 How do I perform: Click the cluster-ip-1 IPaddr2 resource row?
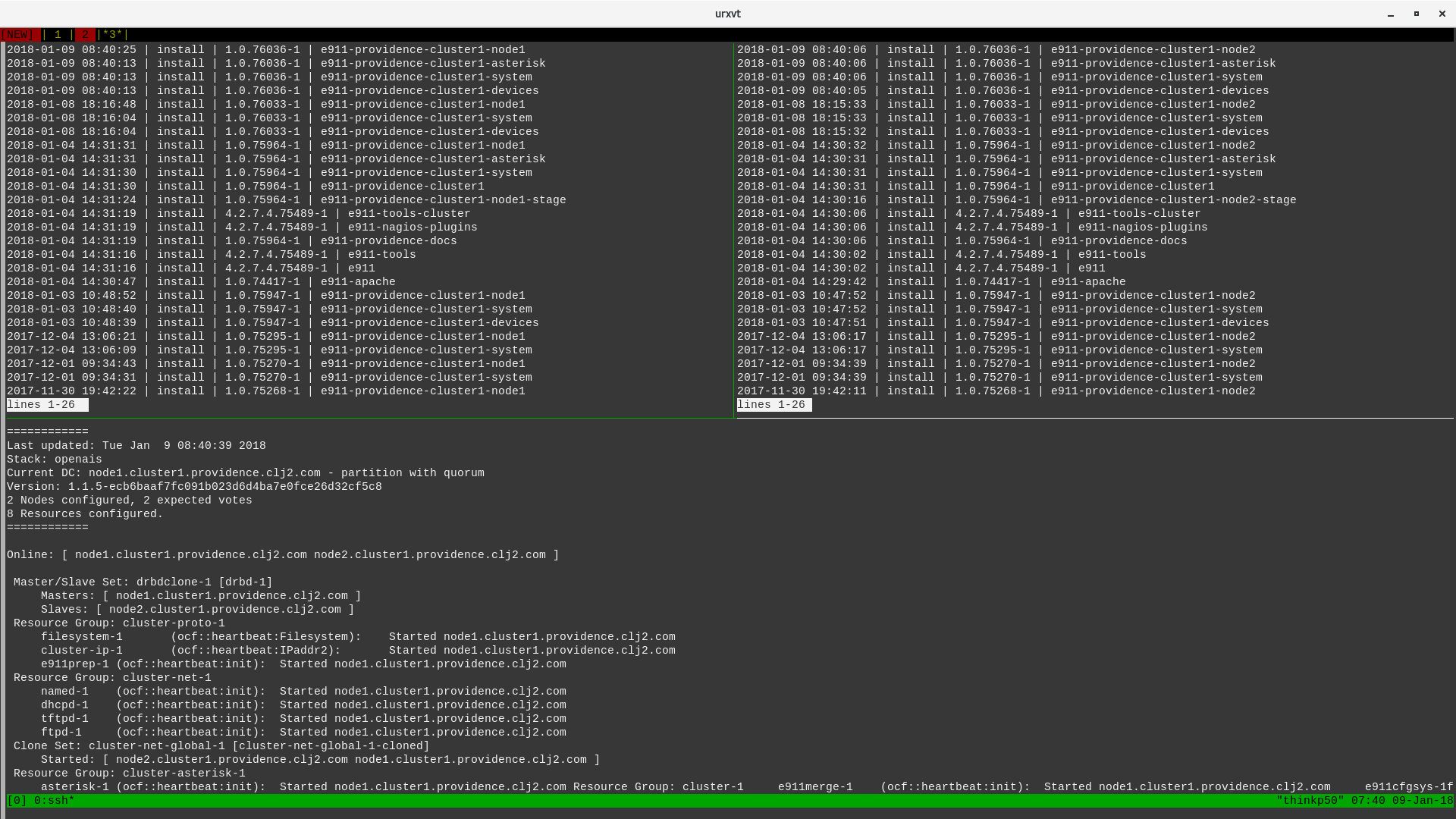[x=358, y=651]
